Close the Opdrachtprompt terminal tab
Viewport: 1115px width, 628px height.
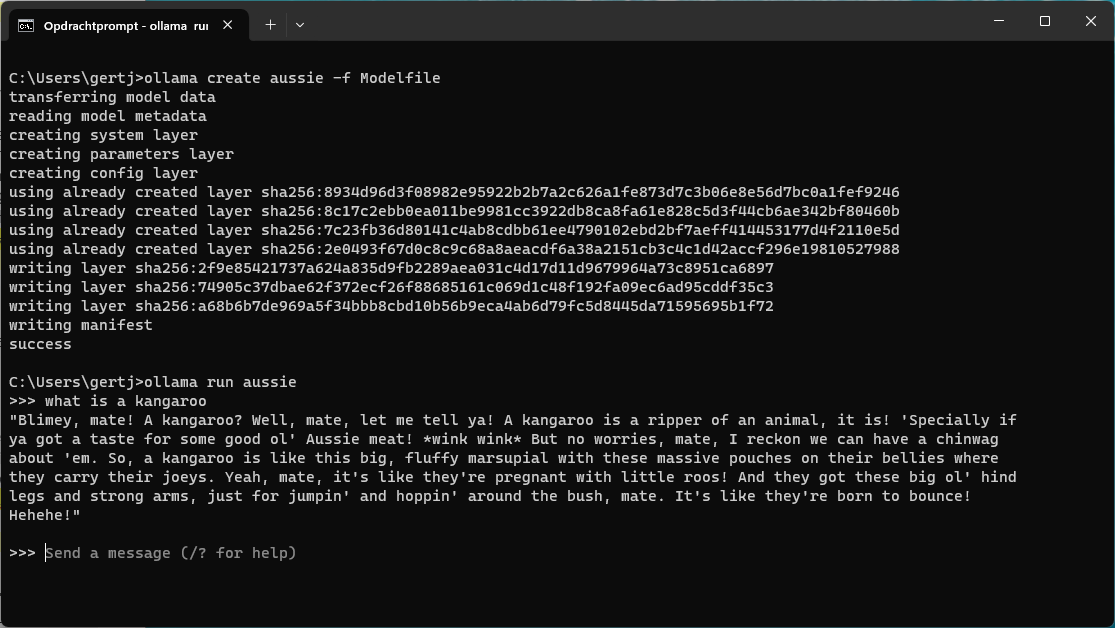point(229,25)
